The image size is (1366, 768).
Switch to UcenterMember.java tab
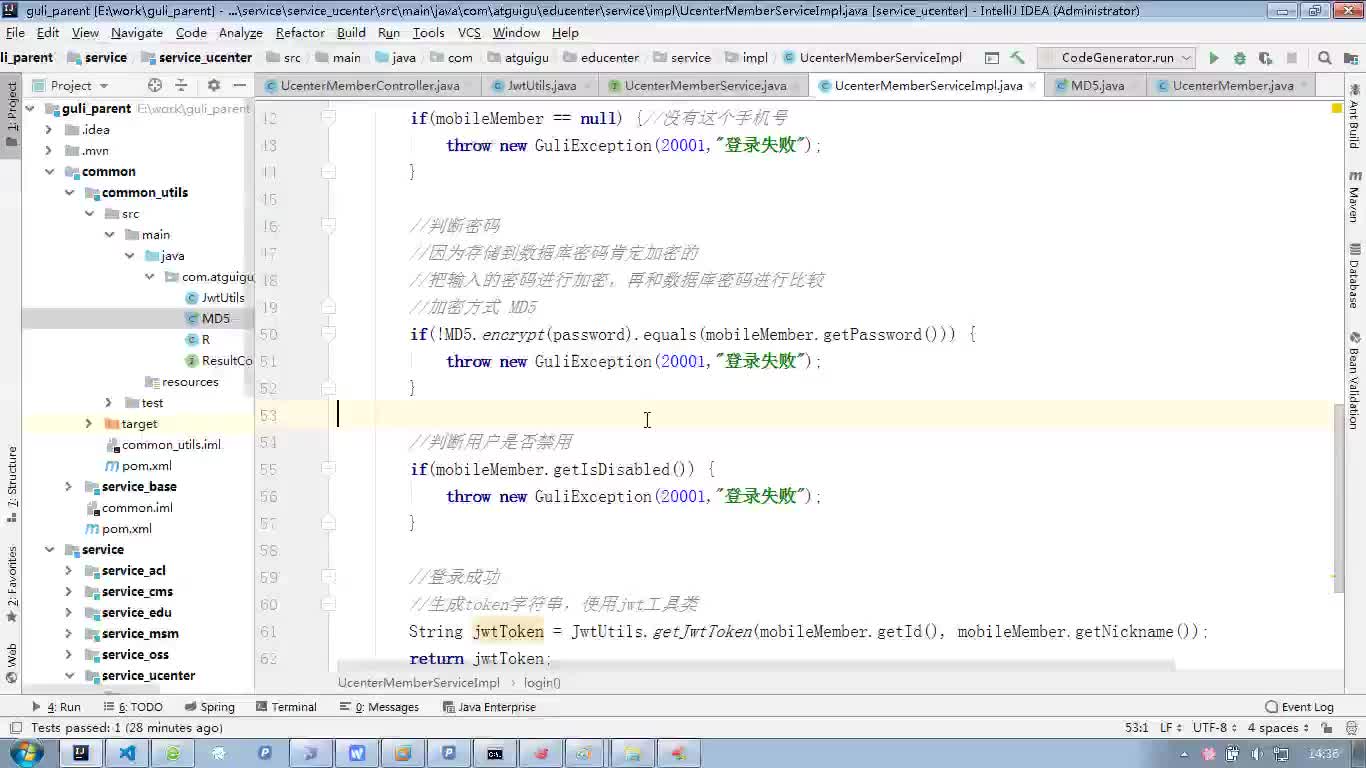[x=1232, y=86]
